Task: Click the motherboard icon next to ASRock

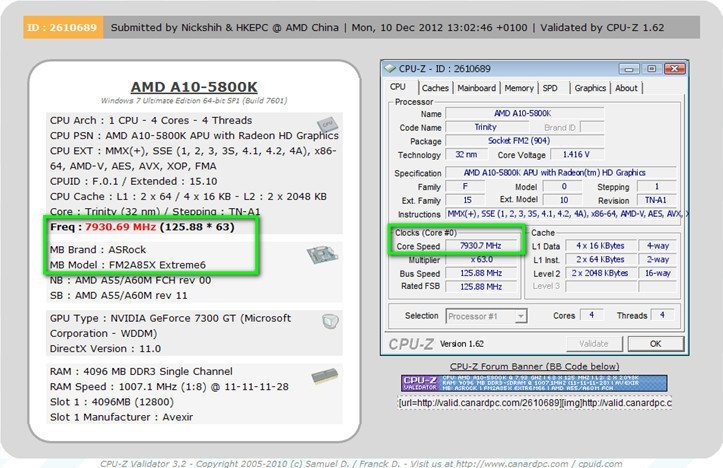Action: [x=321, y=257]
